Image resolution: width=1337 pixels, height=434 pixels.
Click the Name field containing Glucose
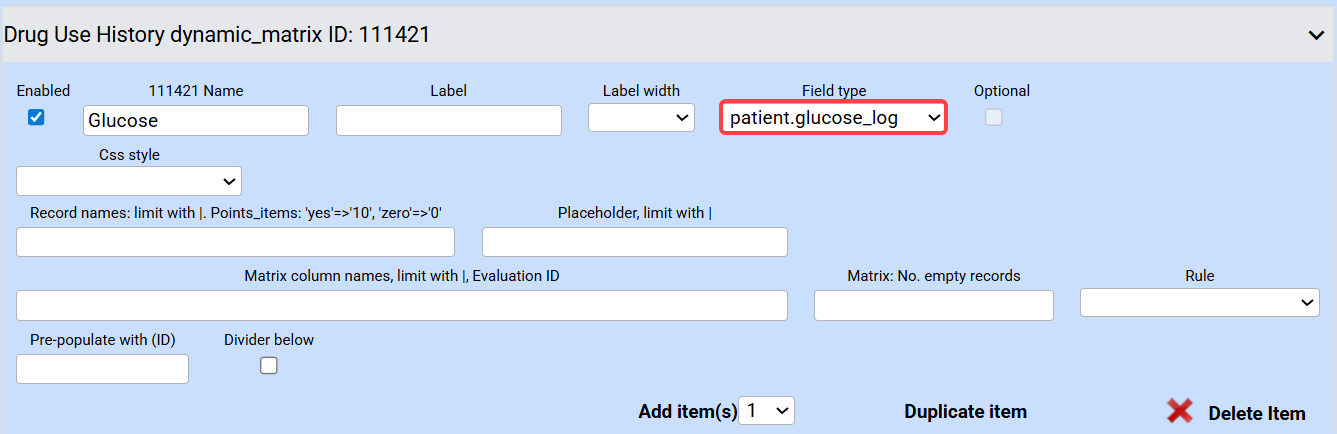pos(196,120)
